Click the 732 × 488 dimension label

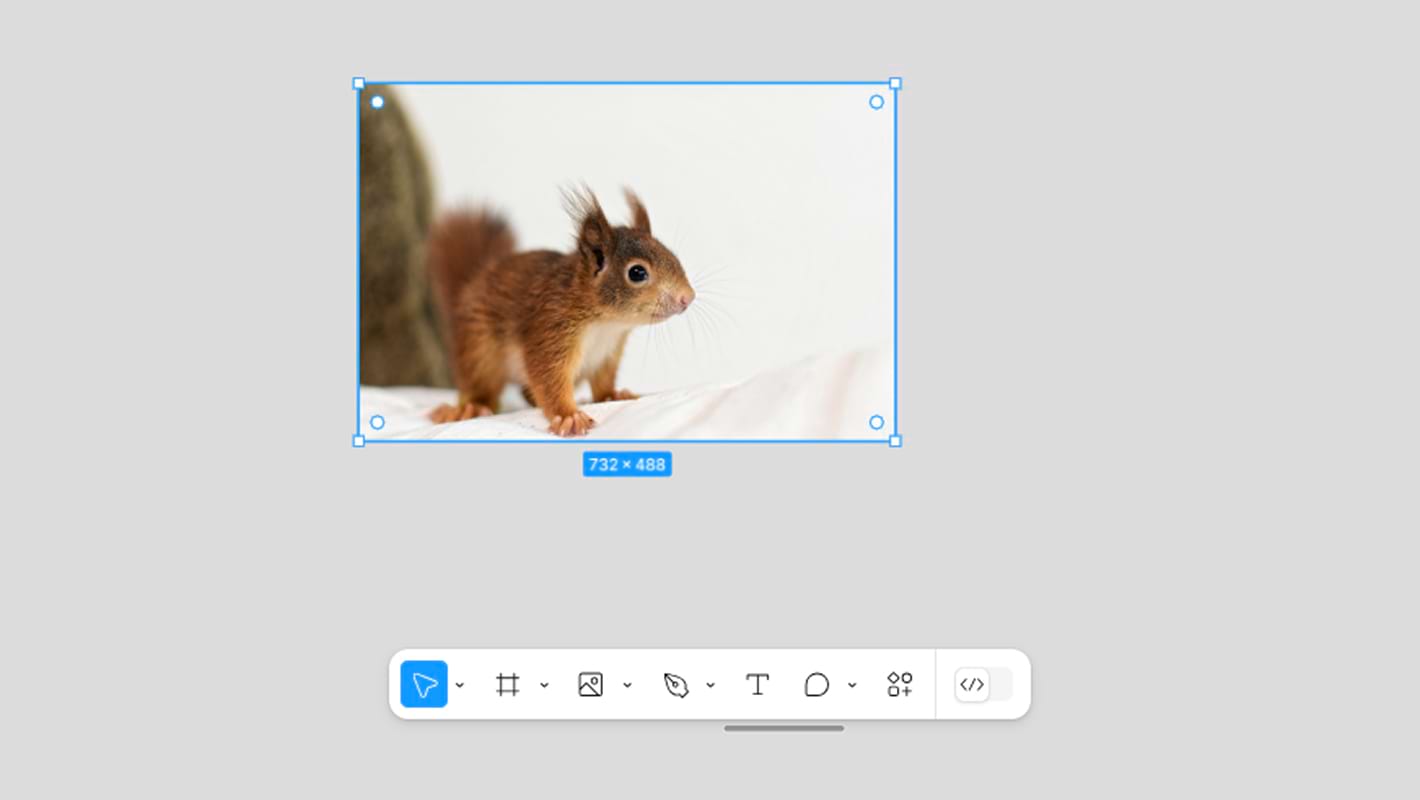(627, 465)
